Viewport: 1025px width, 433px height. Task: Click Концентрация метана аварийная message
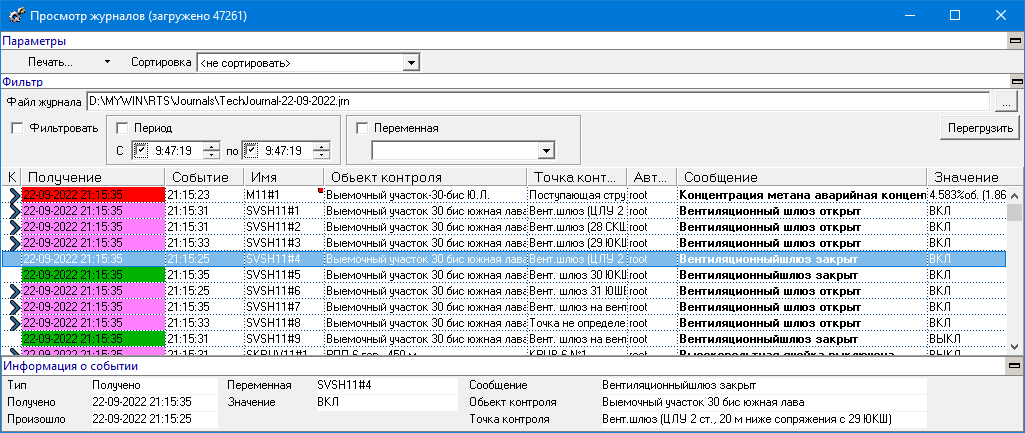(802, 194)
